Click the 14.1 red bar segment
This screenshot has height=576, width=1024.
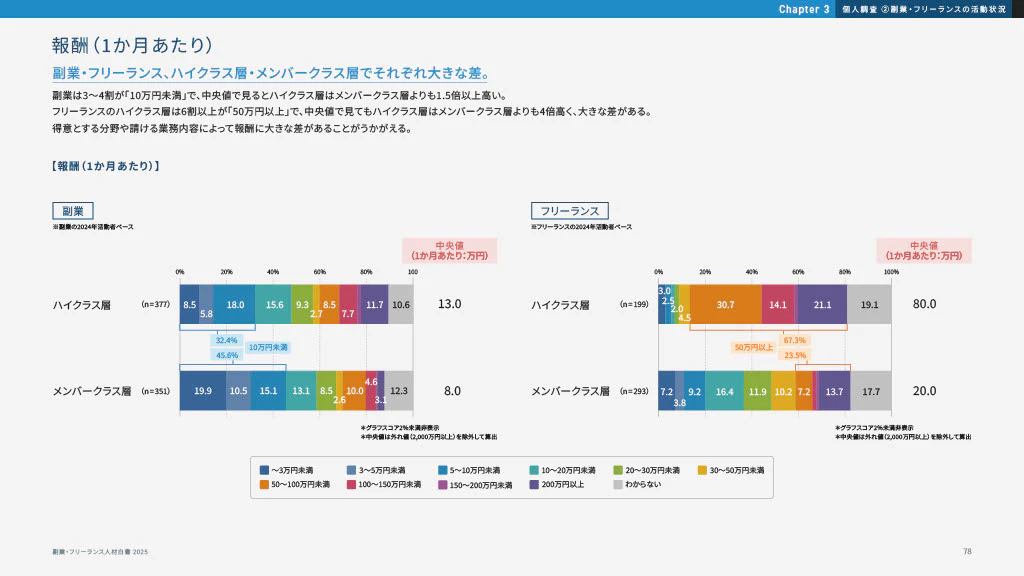778,304
